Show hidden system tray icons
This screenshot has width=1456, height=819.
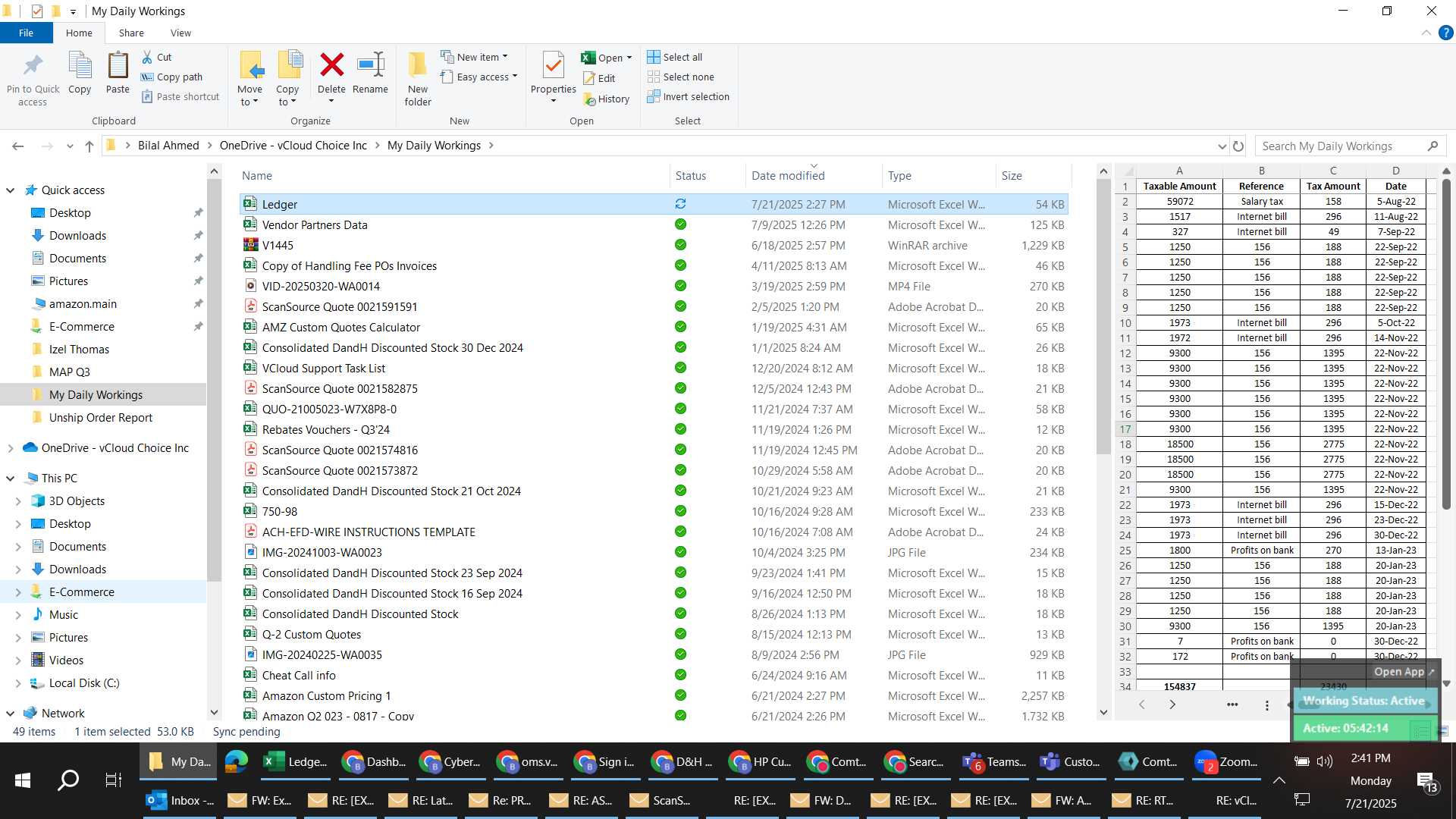[1279, 780]
